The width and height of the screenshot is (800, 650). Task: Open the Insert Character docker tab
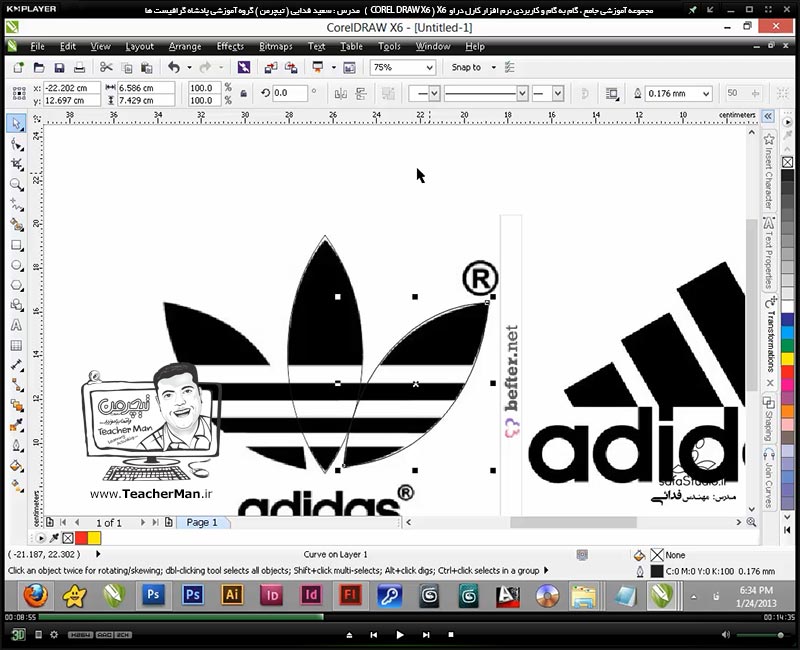pos(769,171)
